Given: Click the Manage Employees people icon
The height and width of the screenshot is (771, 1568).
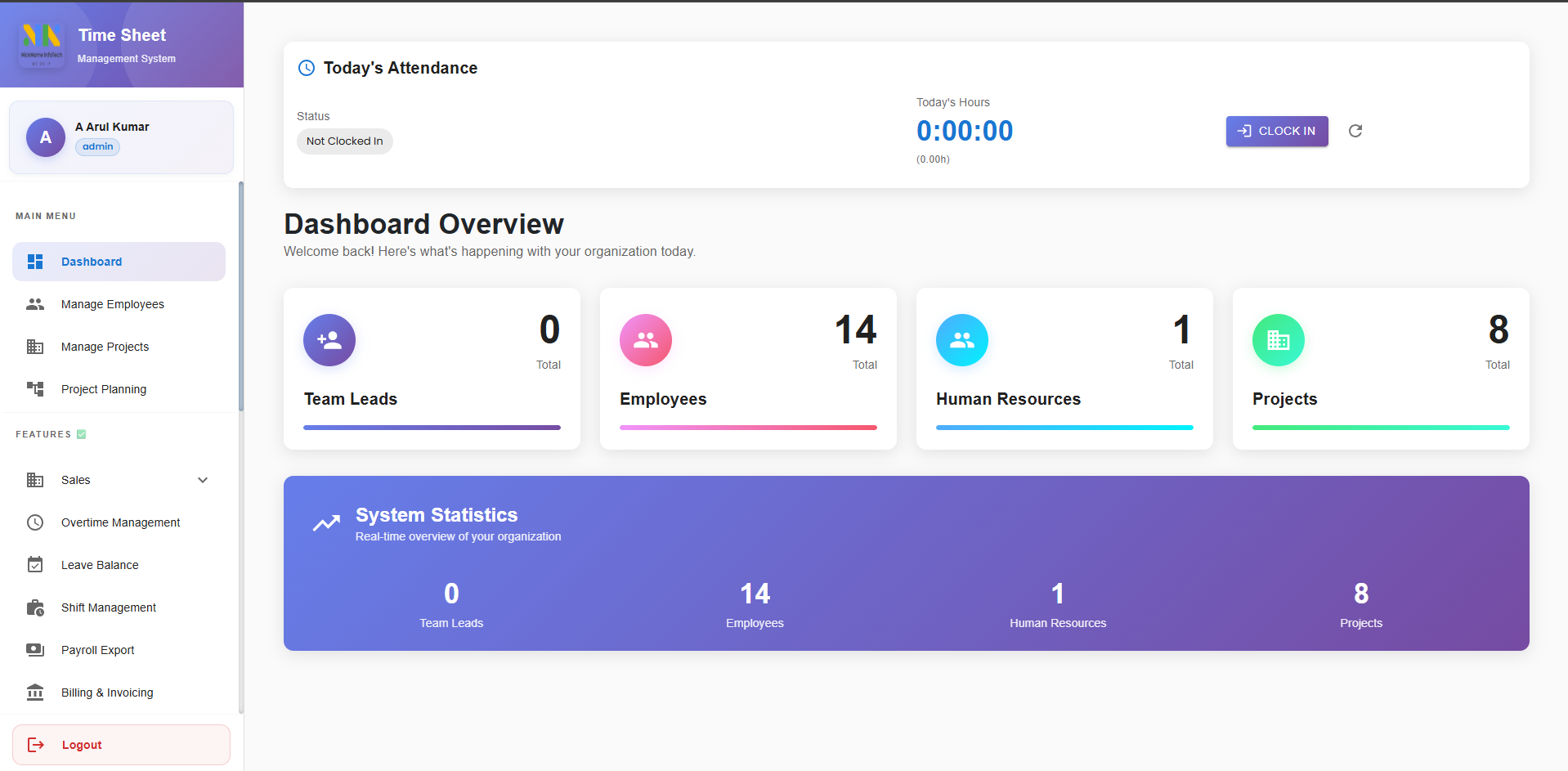Looking at the screenshot, I should pos(35,303).
